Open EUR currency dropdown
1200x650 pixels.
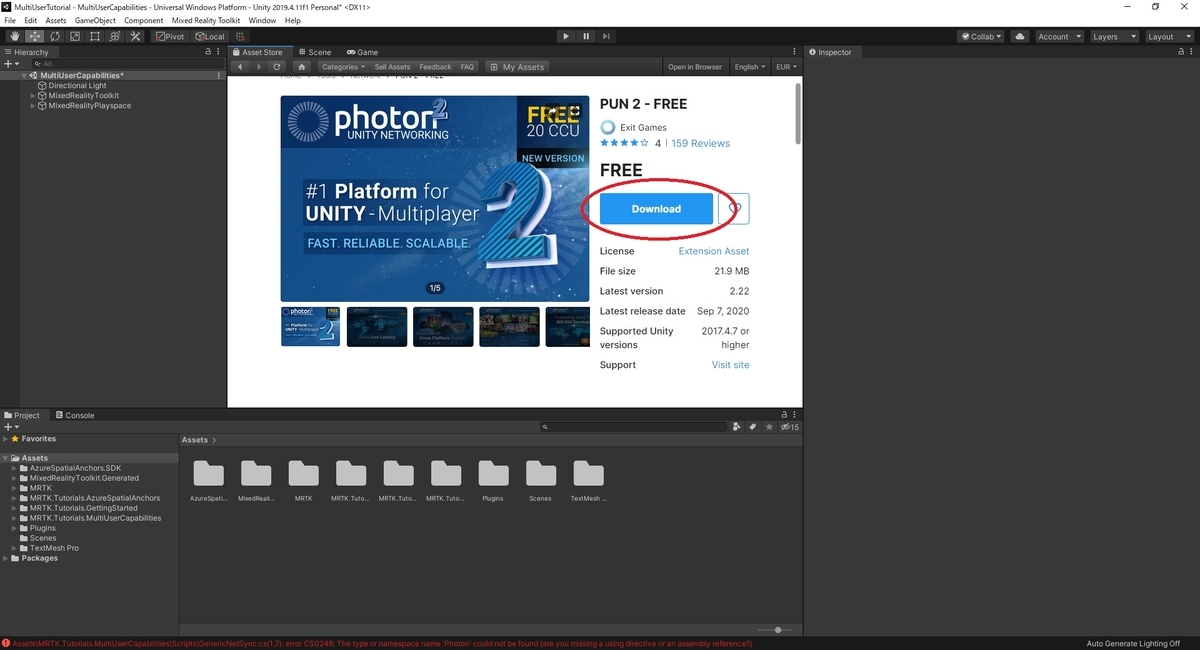coord(786,67)
